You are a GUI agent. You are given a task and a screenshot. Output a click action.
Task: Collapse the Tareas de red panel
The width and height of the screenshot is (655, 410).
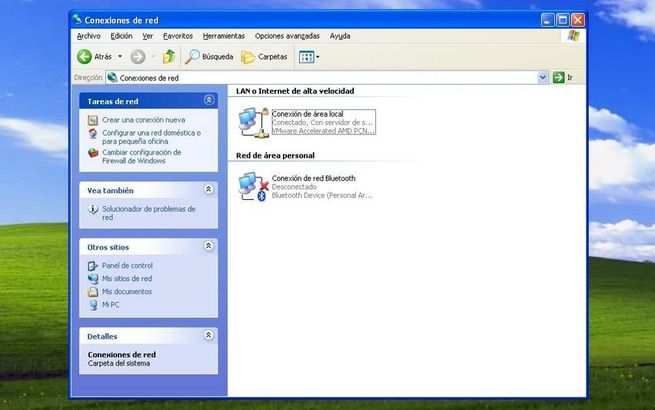[209, 100]
